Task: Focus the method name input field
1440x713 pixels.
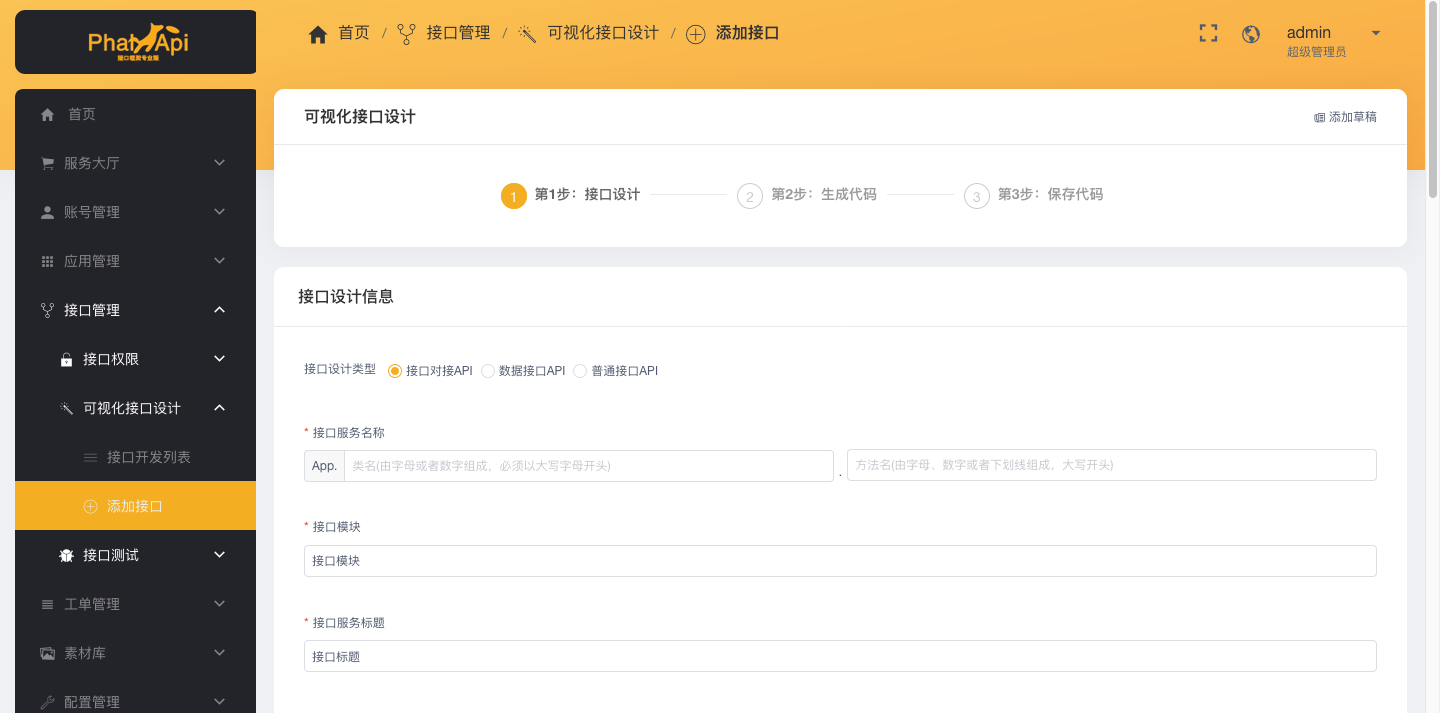Action: (1112, 465)
